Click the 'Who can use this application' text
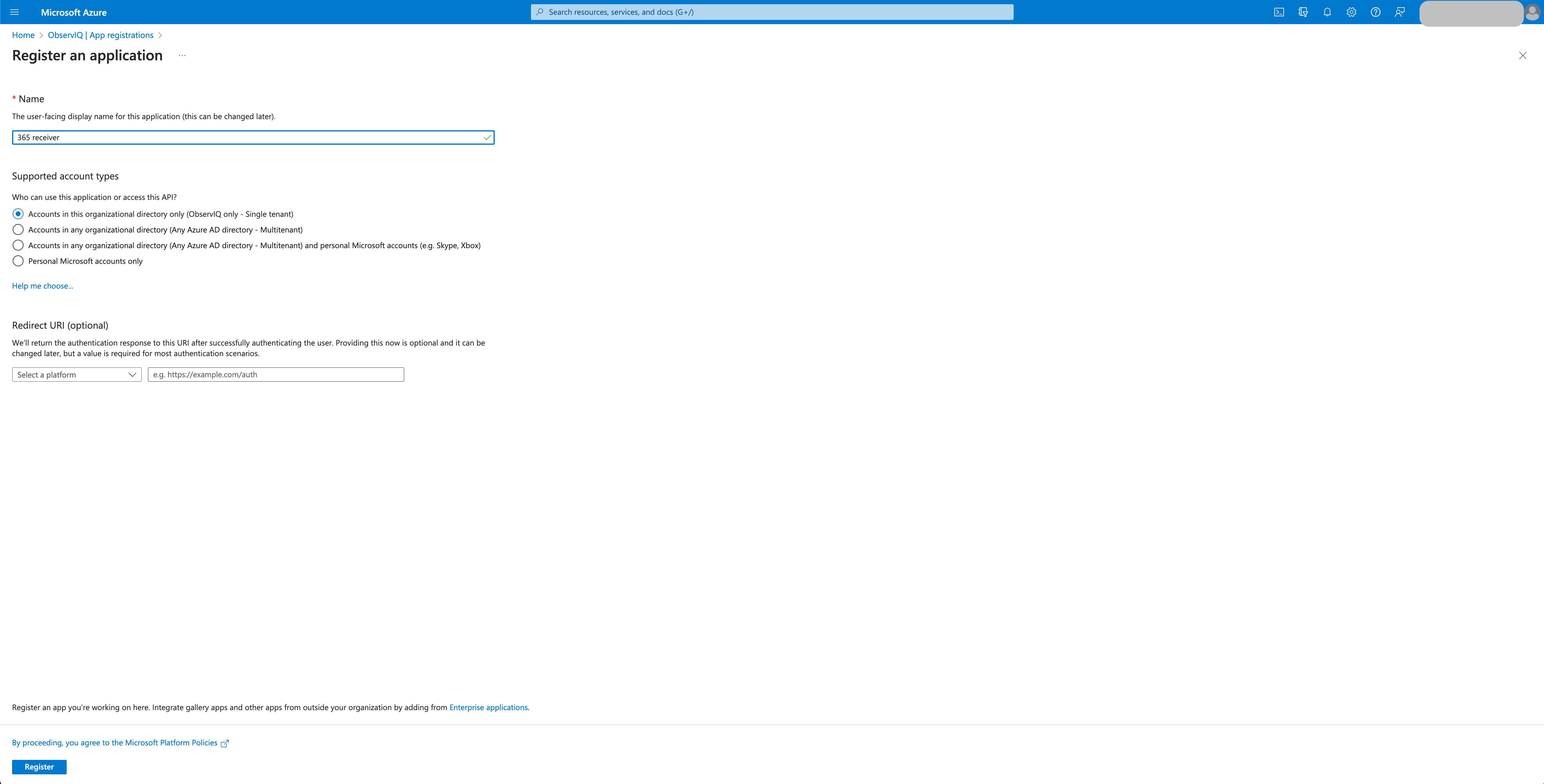 94,197
